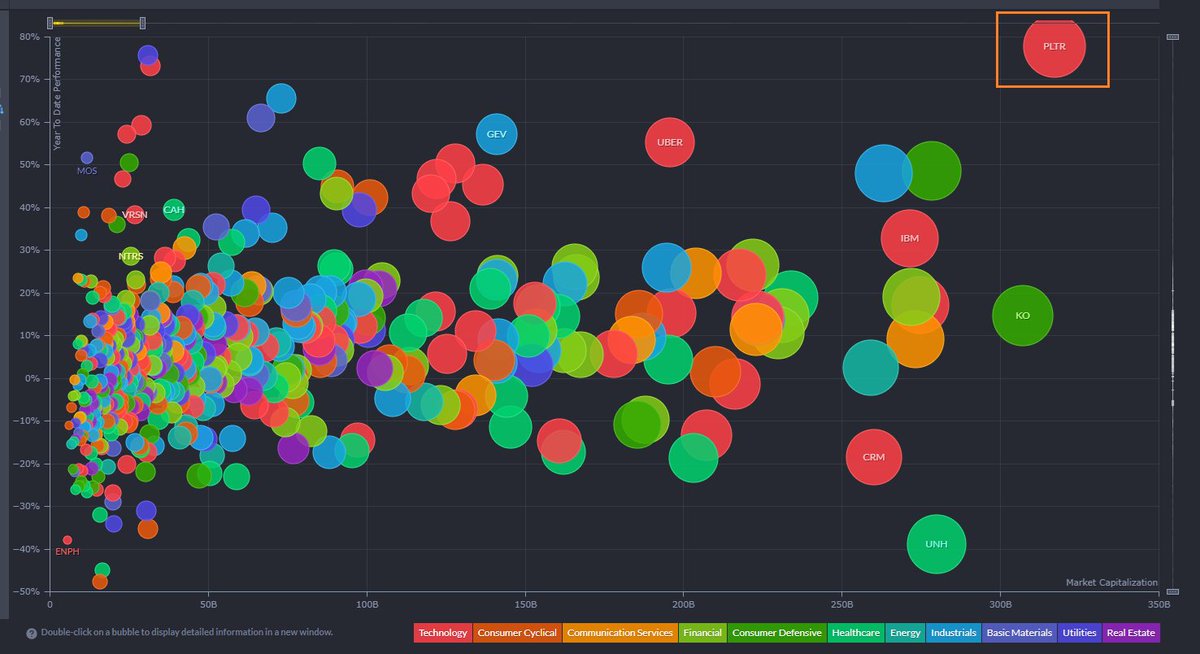Toggle the Industrials sector legend
This screenshot has height=654, width=1200.
953,633
